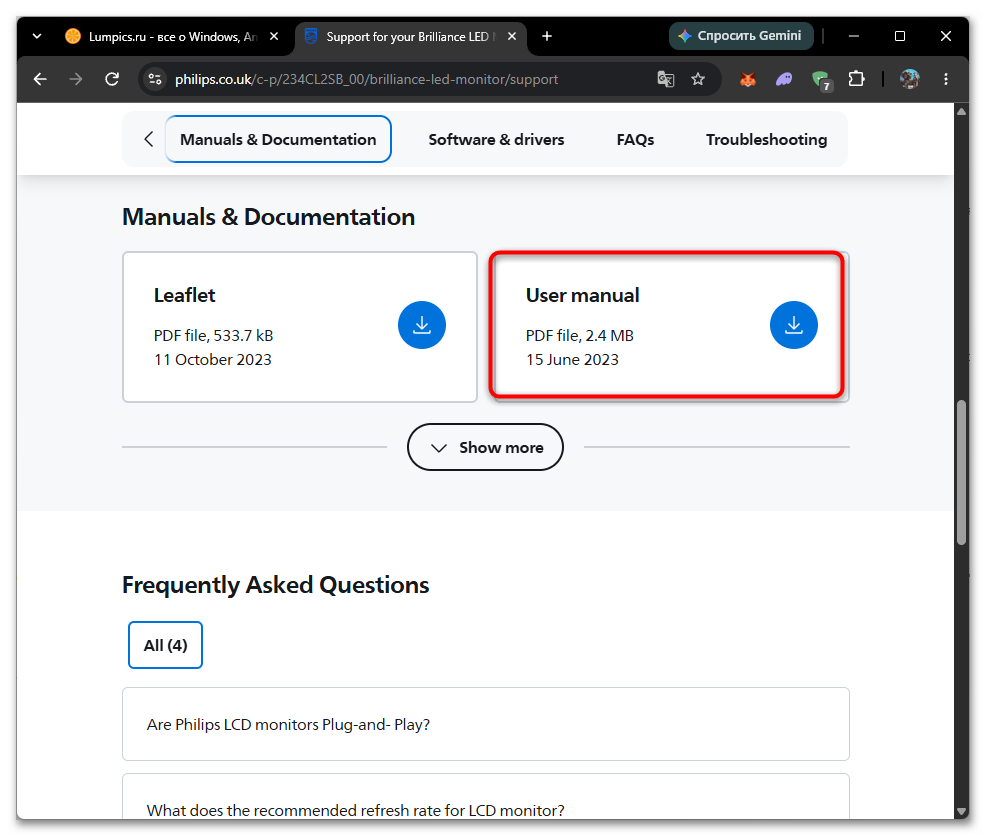Open a new browser tab
This screenshot has width=986, height=836.
click(547, 36)
